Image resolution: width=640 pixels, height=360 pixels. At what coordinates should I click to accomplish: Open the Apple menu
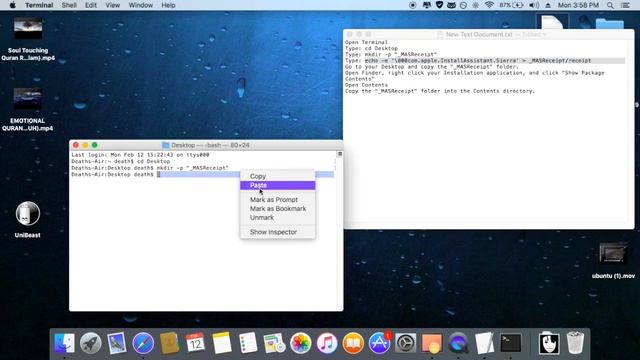pos(12,5)
